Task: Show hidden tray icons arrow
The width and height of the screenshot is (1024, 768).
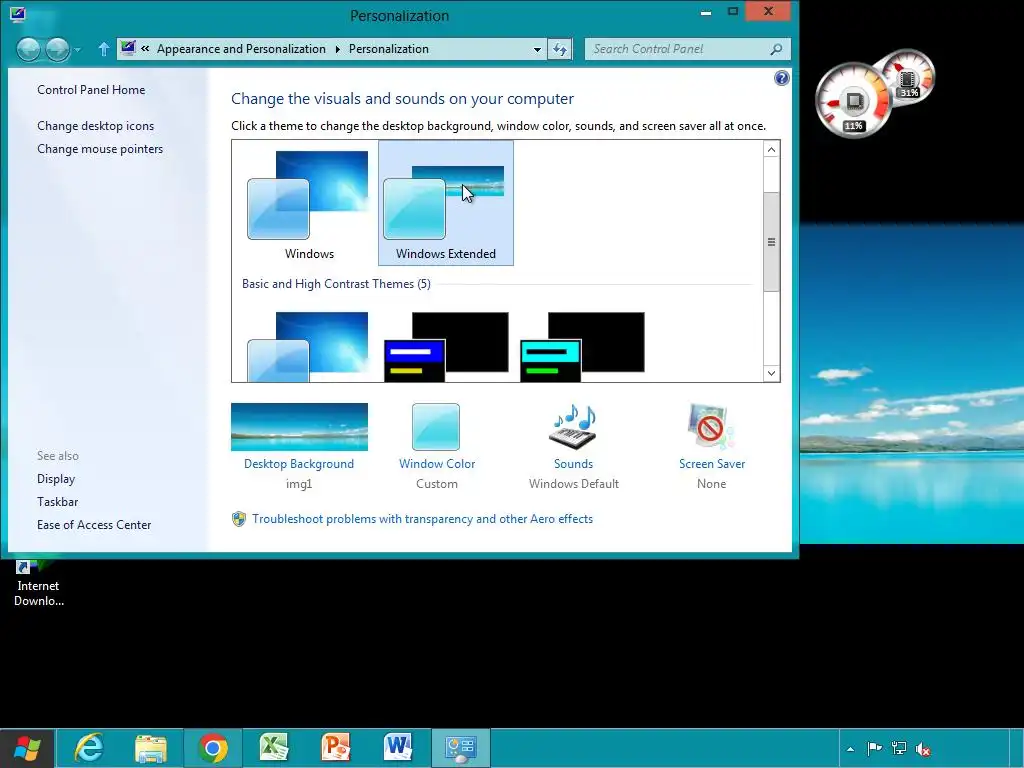Action: click(850, 749)
